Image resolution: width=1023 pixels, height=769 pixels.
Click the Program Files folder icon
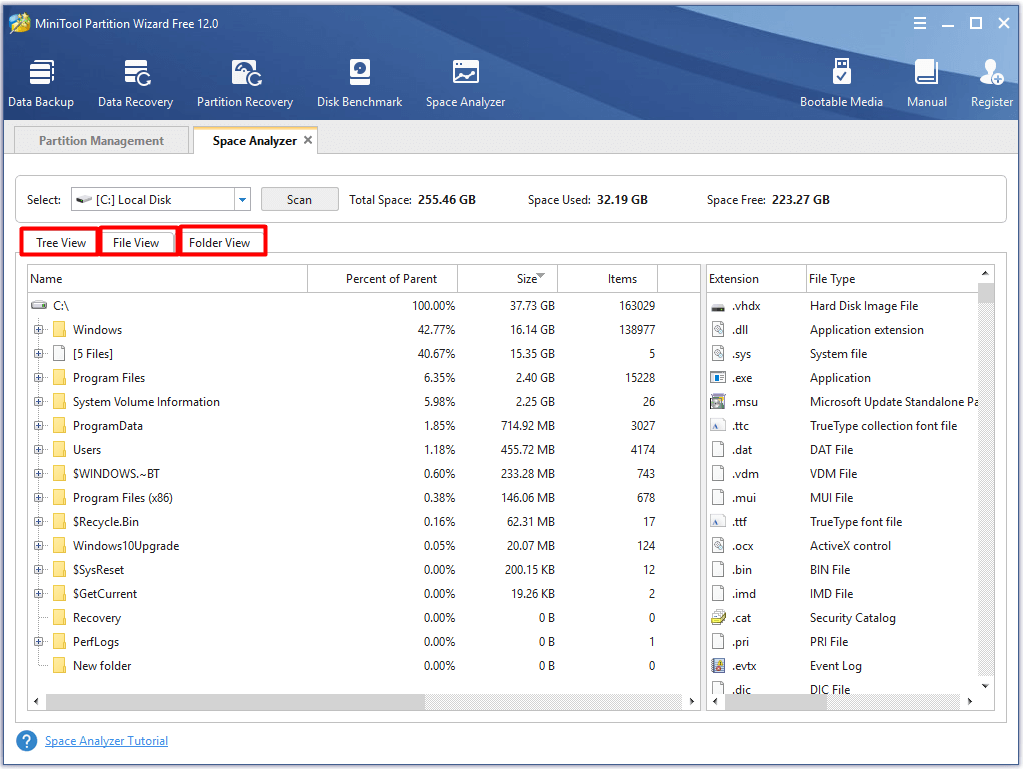59,378
